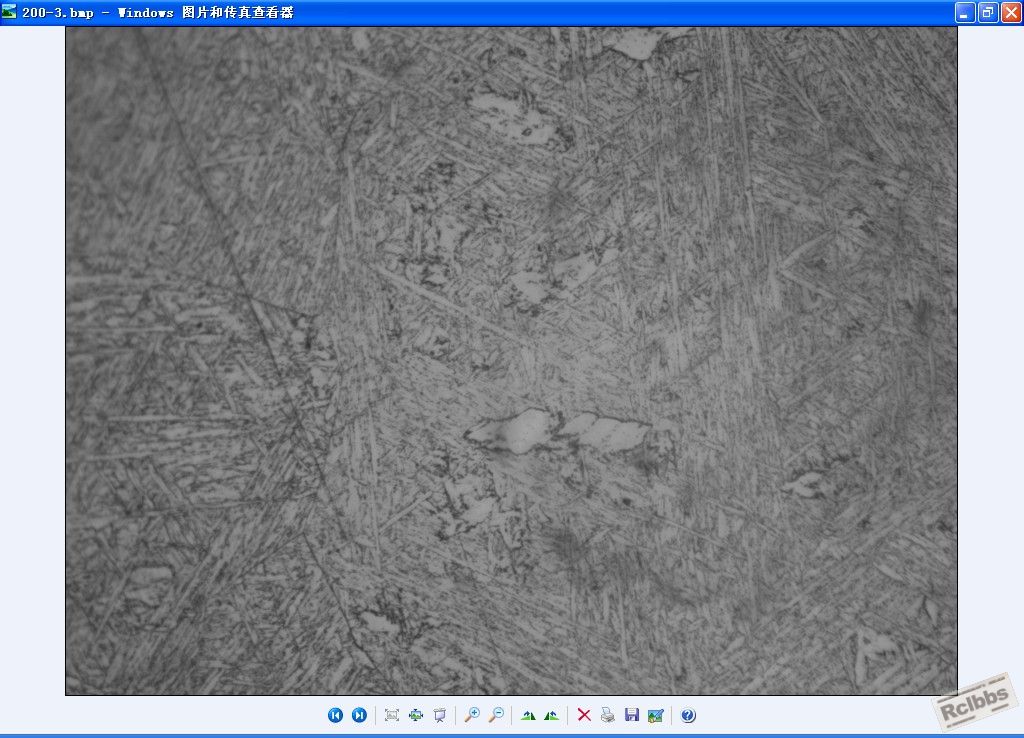This screenshot has height=738, width=1024.
Task: Go to the next image
Action: click(359, 715)
